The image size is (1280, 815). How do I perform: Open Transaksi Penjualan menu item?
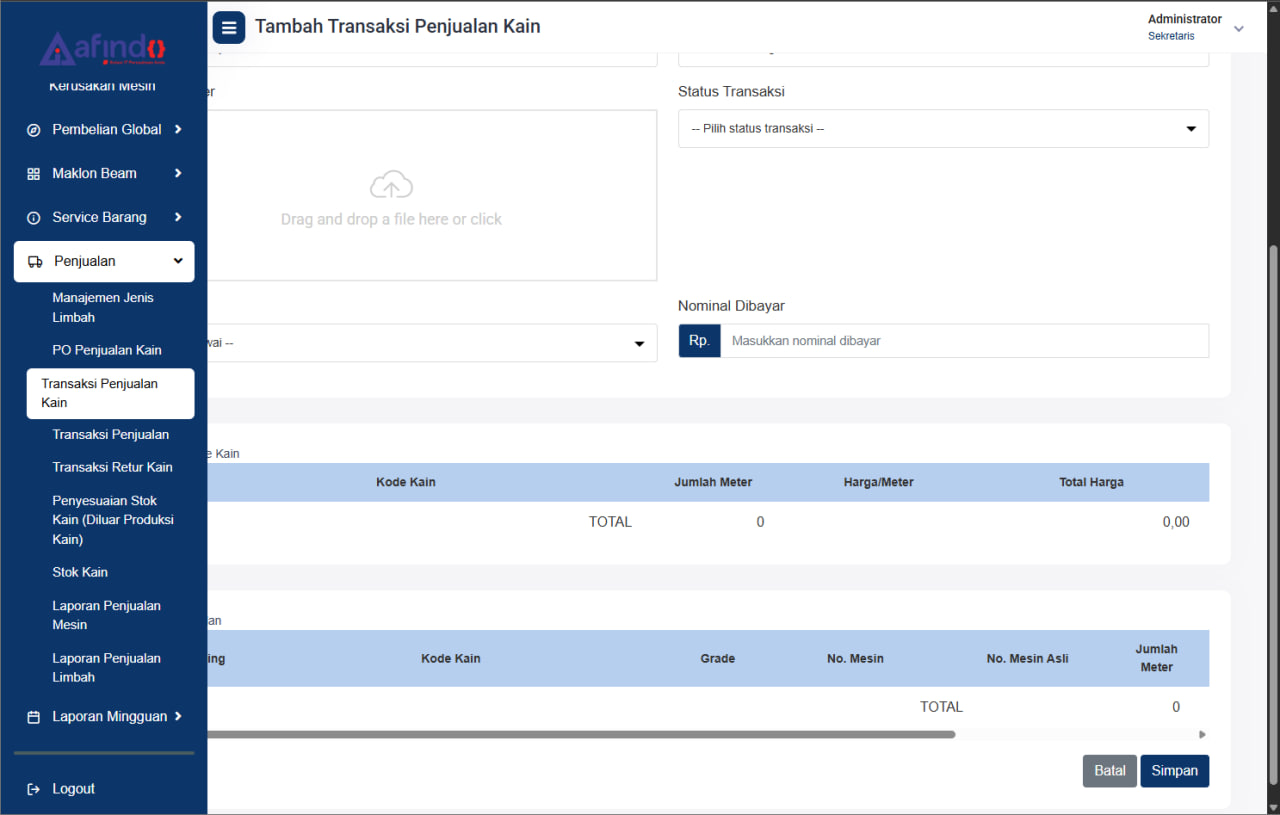(x=111, y=435)
